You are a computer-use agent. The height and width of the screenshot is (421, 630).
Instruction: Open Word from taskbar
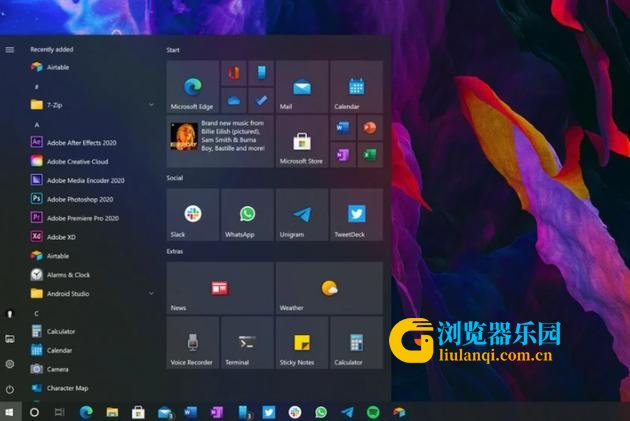click(x=190, y=412)
